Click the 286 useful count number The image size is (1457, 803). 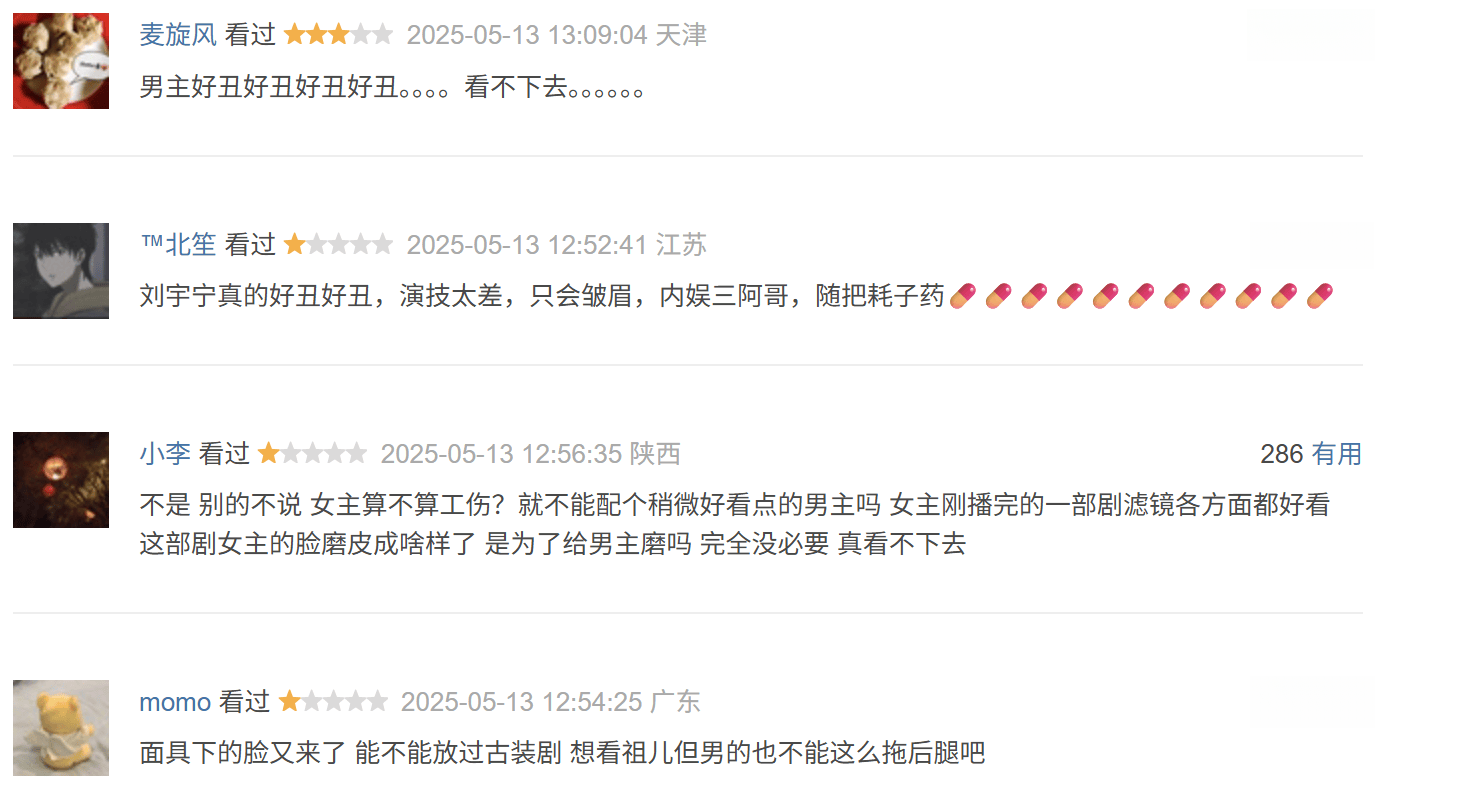(x=1281, y=454)
